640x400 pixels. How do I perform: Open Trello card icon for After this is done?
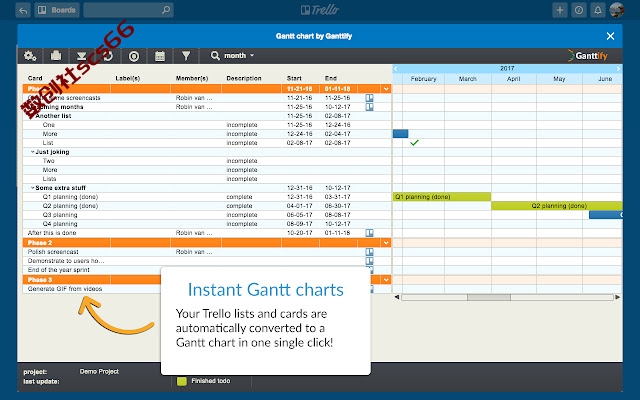point(369,233)
